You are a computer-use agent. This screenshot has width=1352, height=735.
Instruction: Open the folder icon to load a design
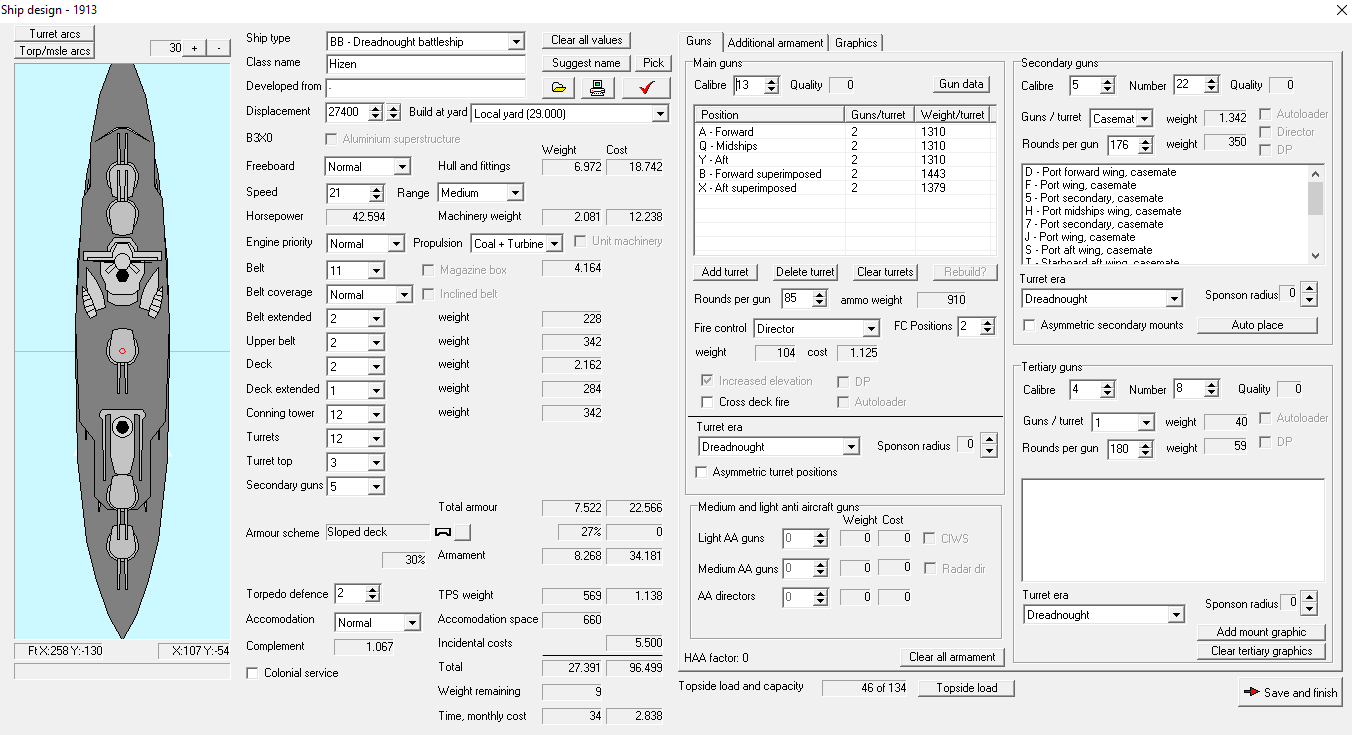(559, 88)
